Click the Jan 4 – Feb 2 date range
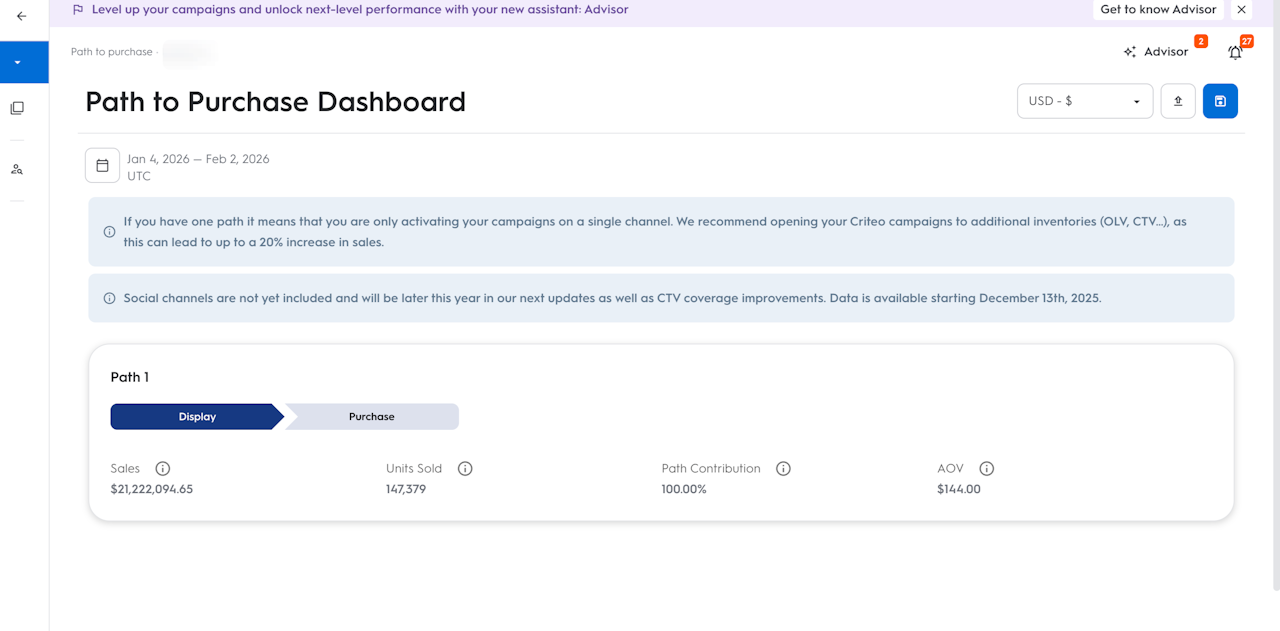Image resolution: width=1280 pixels, height=631 pixels. point(198,159)
